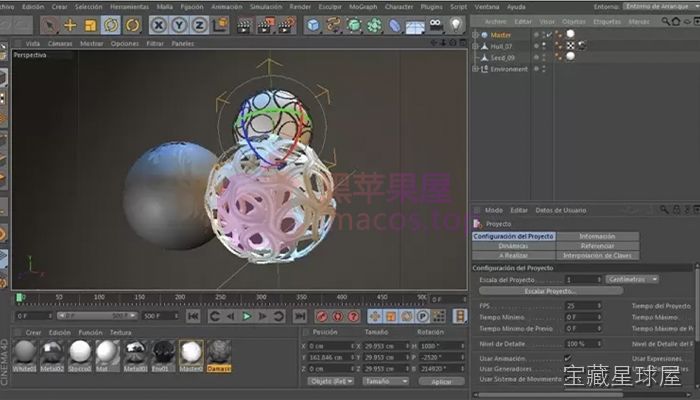Viewport: 700px width, 400px height.
Task: Select the Live Selection arrow tool
Action: tap(50, 25)
